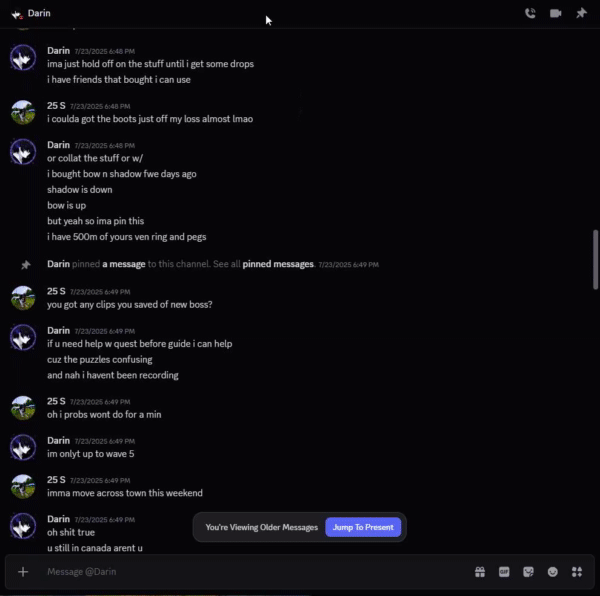Screen dimensions: 600x596
Task: Click the "a message" link in pin notice
Action: click(x=123, y=265)
